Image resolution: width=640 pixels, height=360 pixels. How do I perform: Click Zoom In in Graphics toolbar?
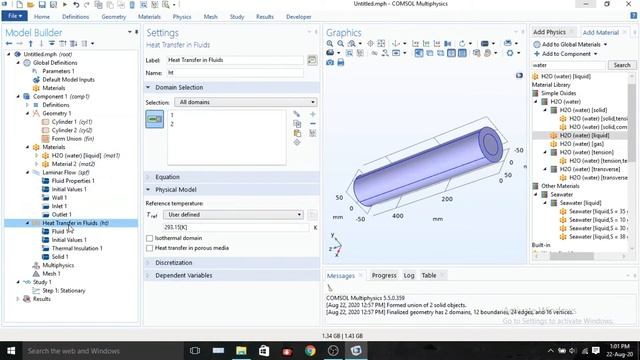pos(330,43)
